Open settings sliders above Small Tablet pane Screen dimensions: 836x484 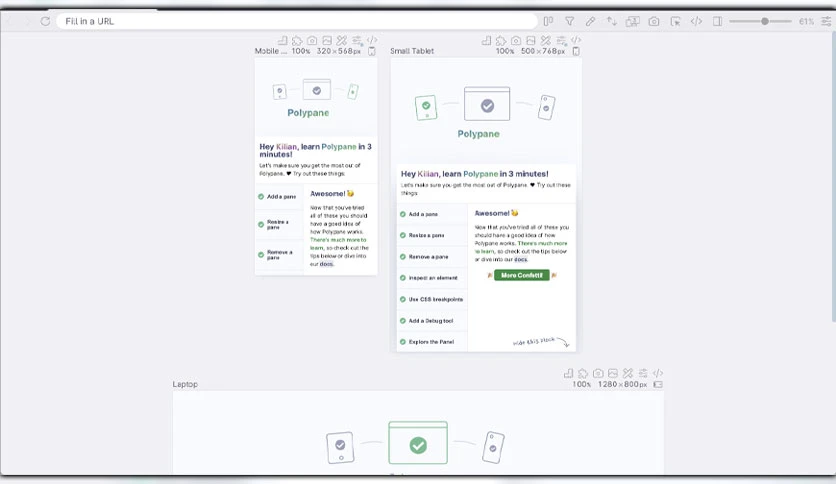[x=561, y=40]
